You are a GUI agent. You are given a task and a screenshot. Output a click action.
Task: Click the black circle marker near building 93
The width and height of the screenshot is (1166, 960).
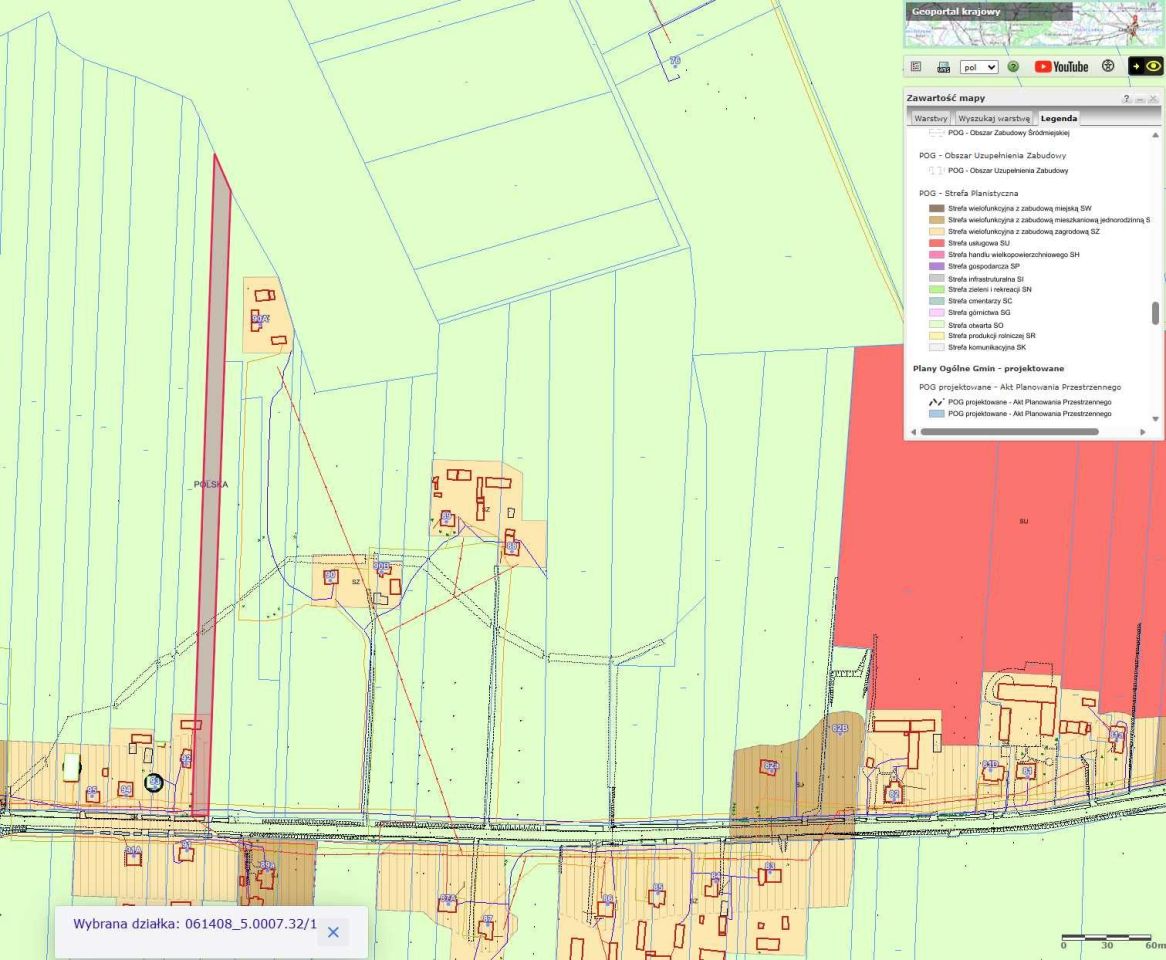point(153,782)
